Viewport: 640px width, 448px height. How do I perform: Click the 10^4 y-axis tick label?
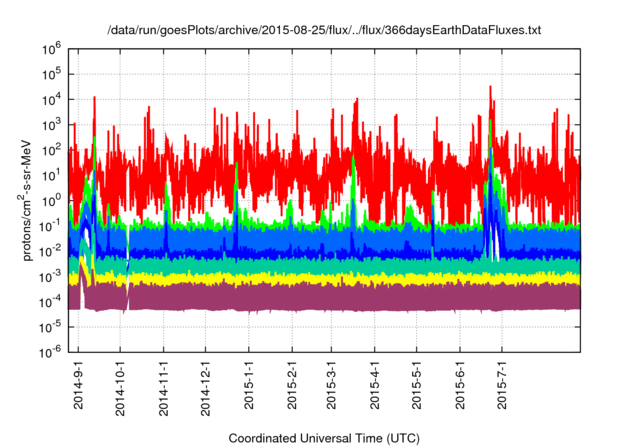pos(51,100)
